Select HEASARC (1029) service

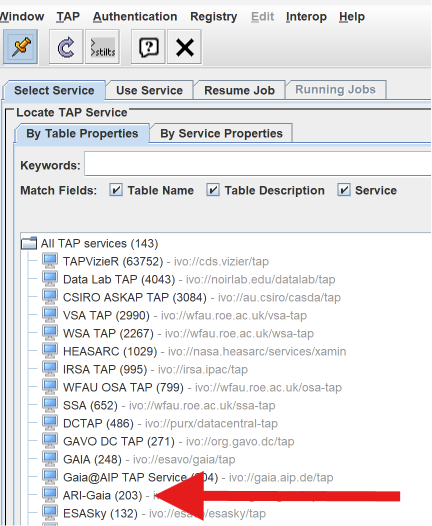[110, 351]
